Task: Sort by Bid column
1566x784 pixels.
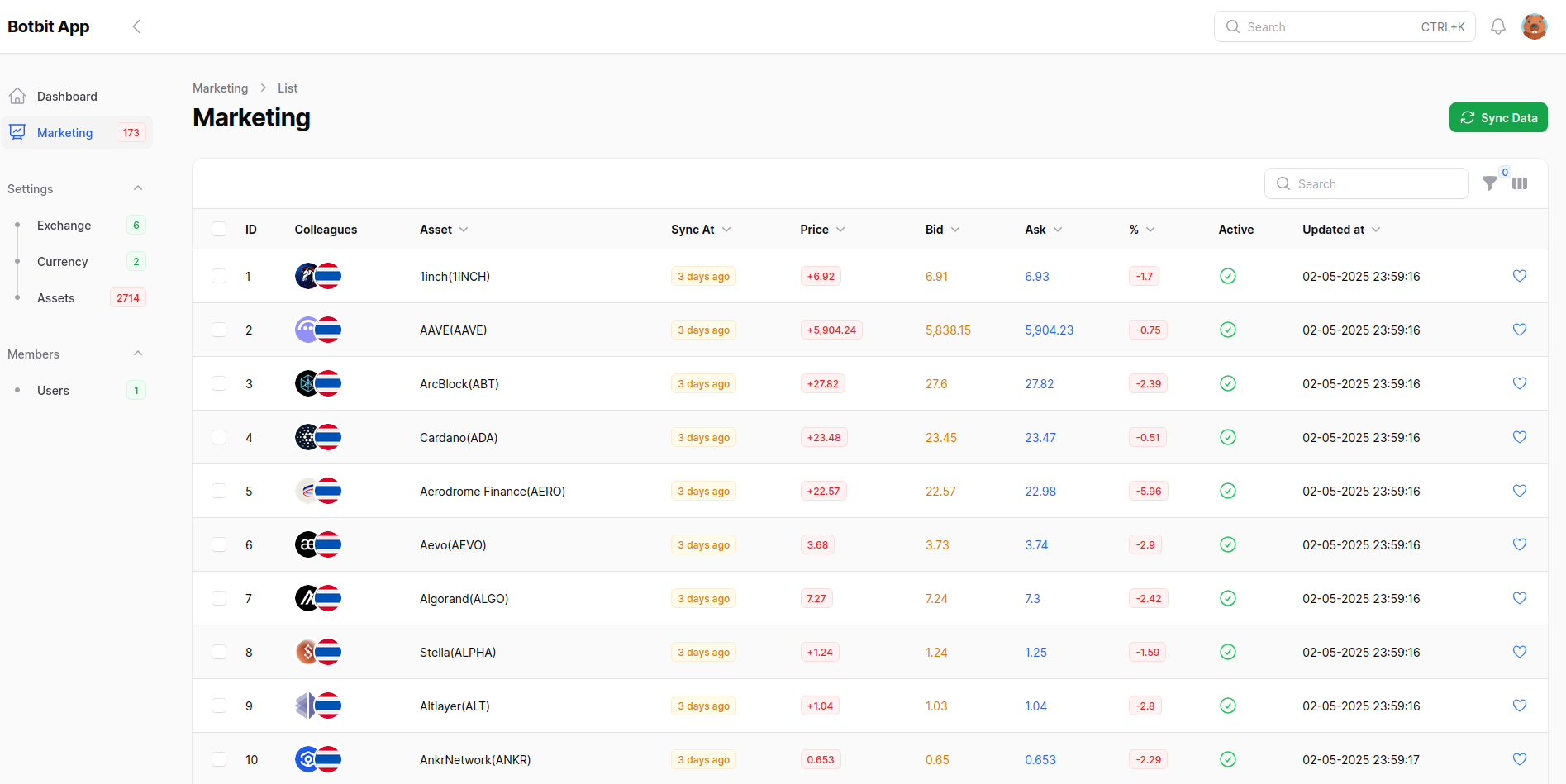Action: point(942,230)
